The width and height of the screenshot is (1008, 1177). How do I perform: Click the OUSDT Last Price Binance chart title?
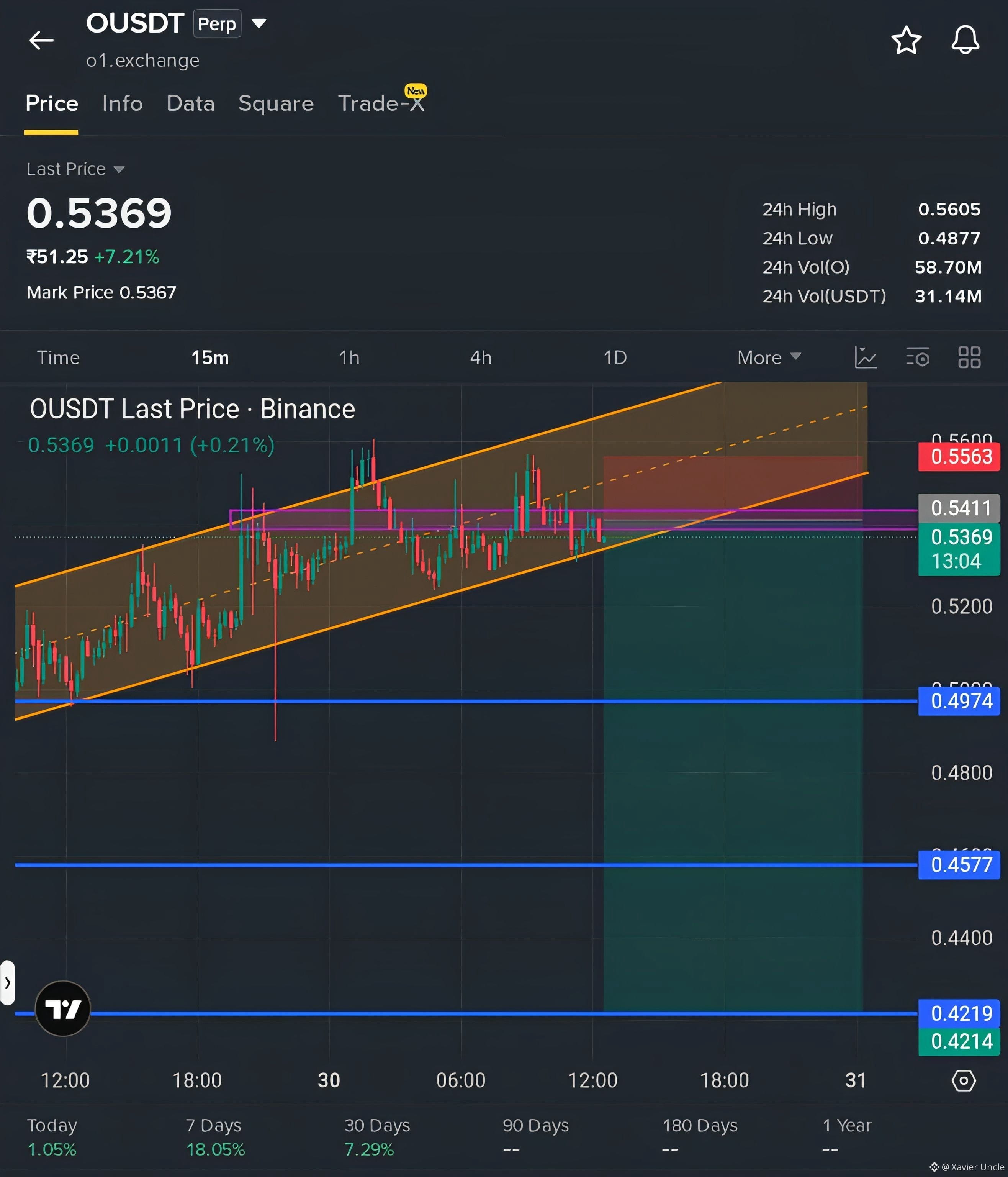(193, 409)
